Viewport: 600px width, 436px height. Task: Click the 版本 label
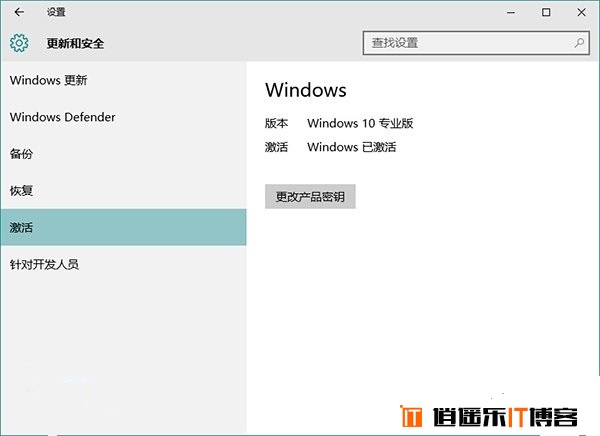[x=276, y=123]
